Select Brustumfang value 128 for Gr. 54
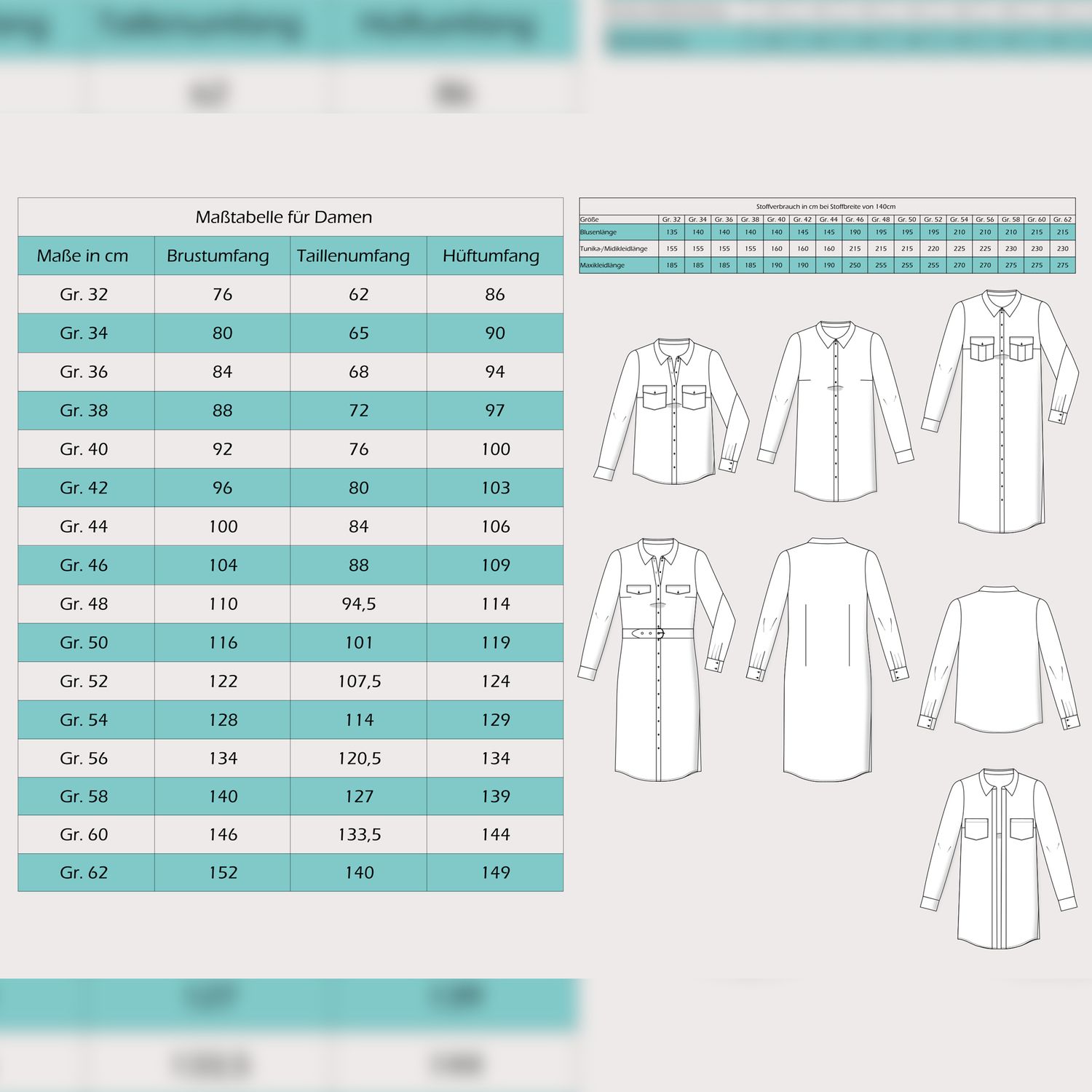Viewport: 1092px width, 1092px height. pos(223,719)
